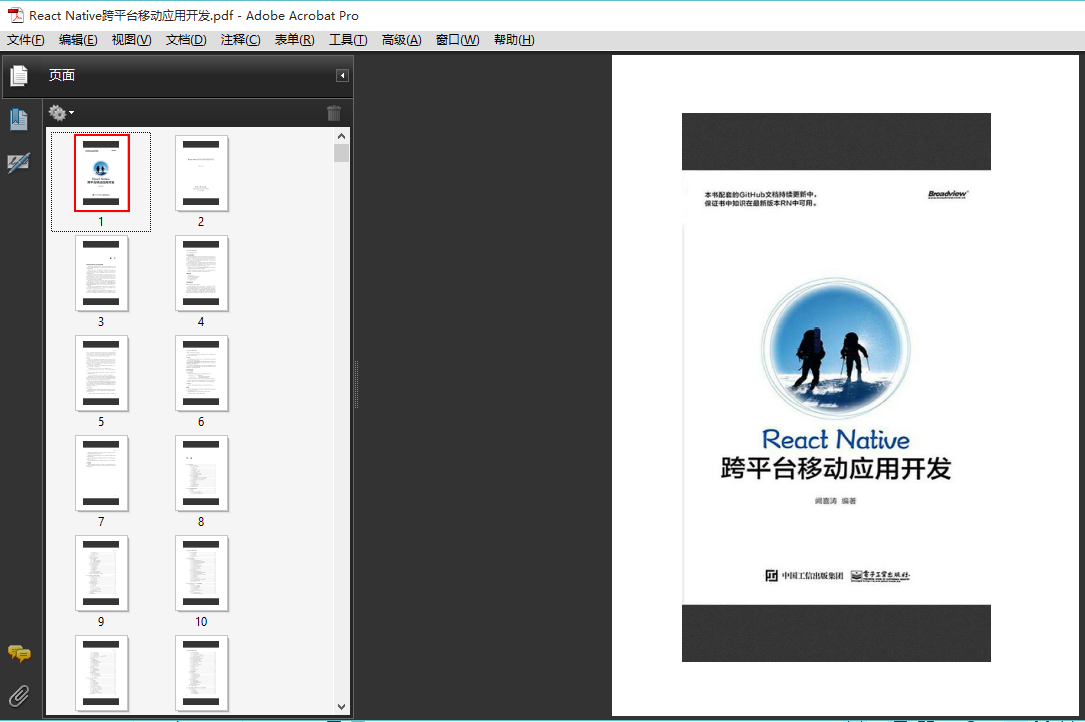Open the Attachments paperclip icon

tap(19, 695)
